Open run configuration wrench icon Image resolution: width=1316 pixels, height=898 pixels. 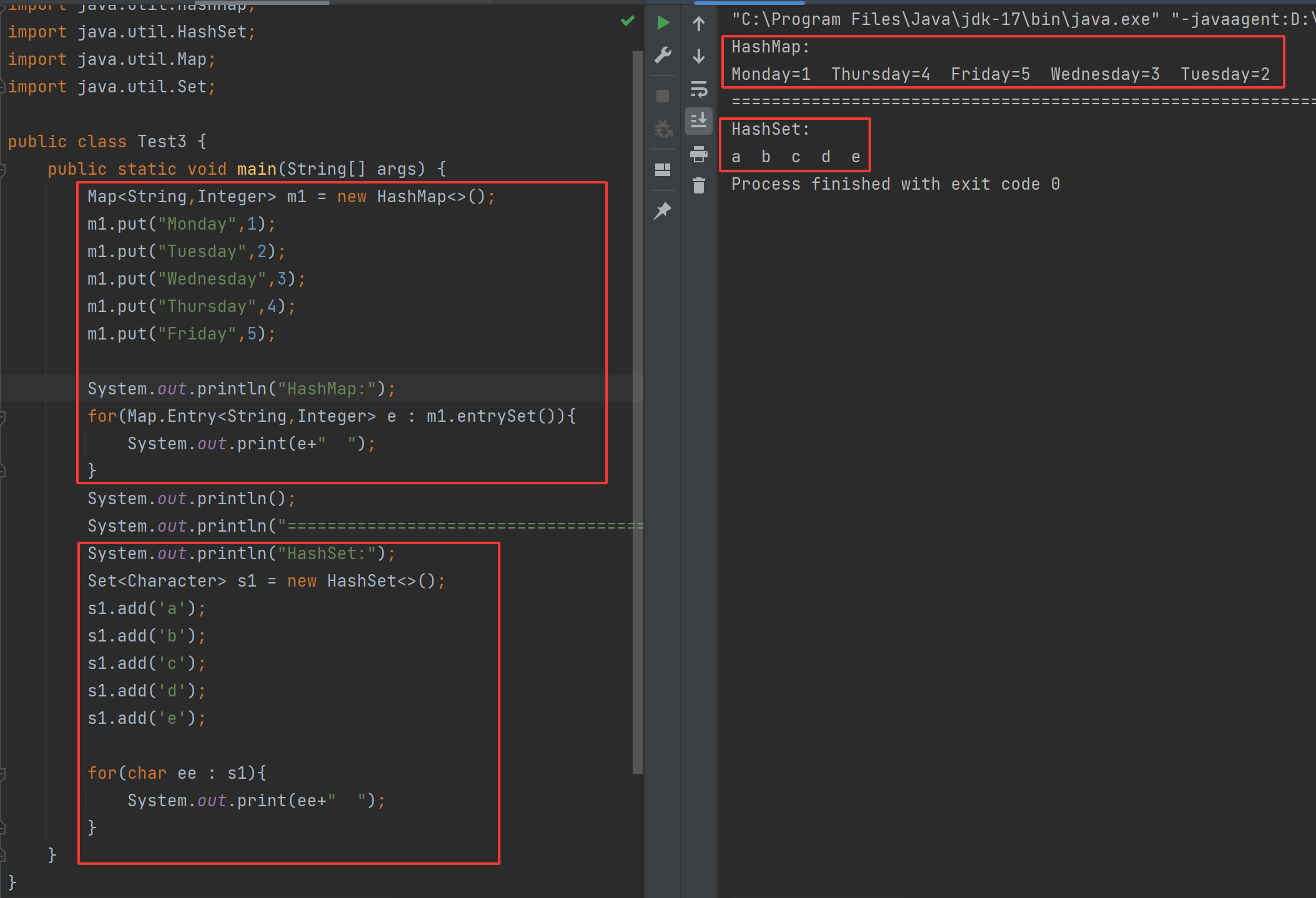coord(663,55)
